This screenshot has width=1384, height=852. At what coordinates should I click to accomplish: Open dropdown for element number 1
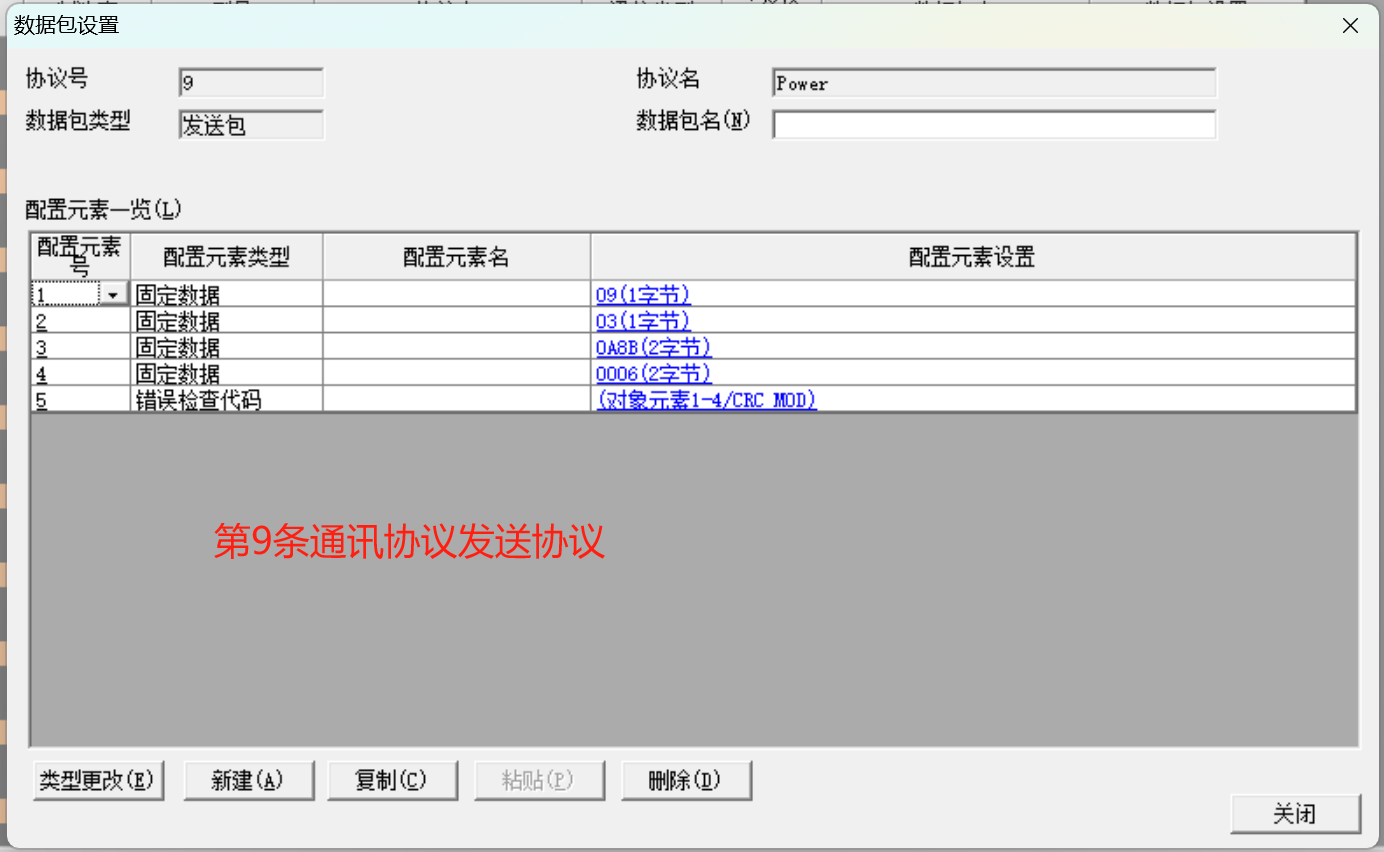click(113, 295)
